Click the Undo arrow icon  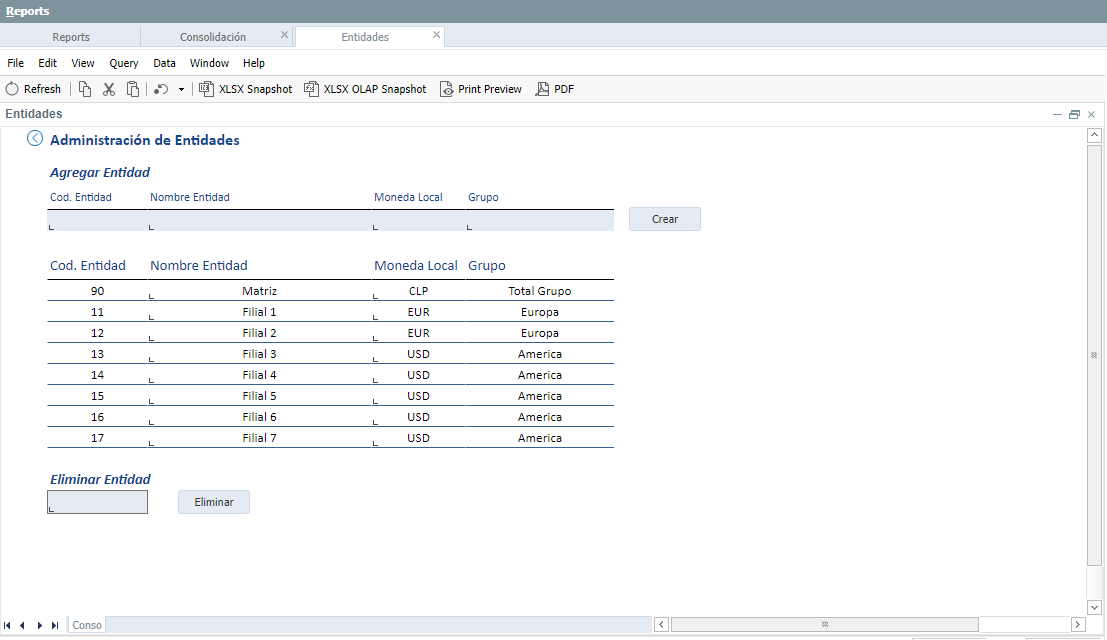pyautogui.click(x=161, y=89)
